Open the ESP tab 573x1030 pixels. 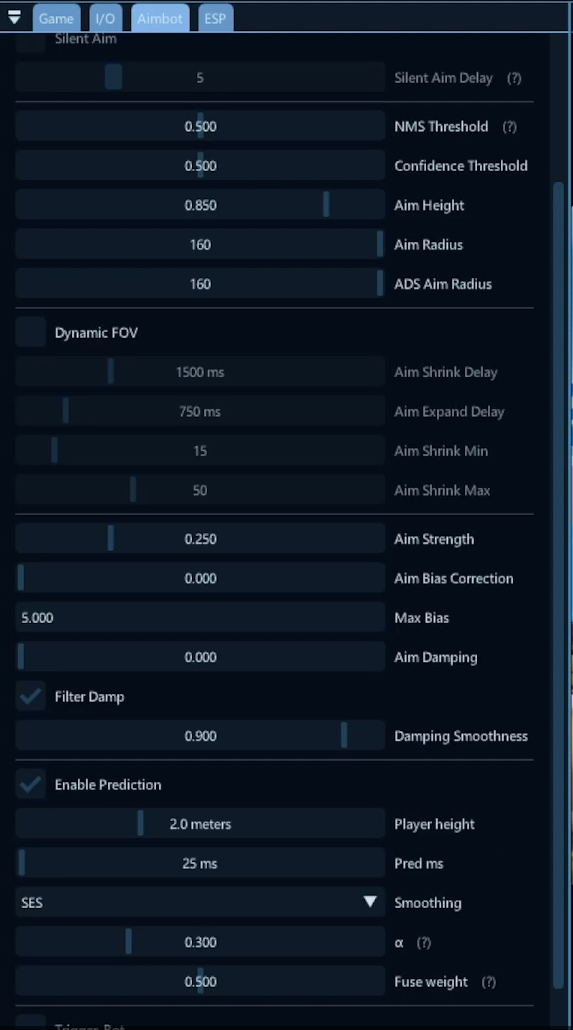pyautogui.click(x=215, y=18)
